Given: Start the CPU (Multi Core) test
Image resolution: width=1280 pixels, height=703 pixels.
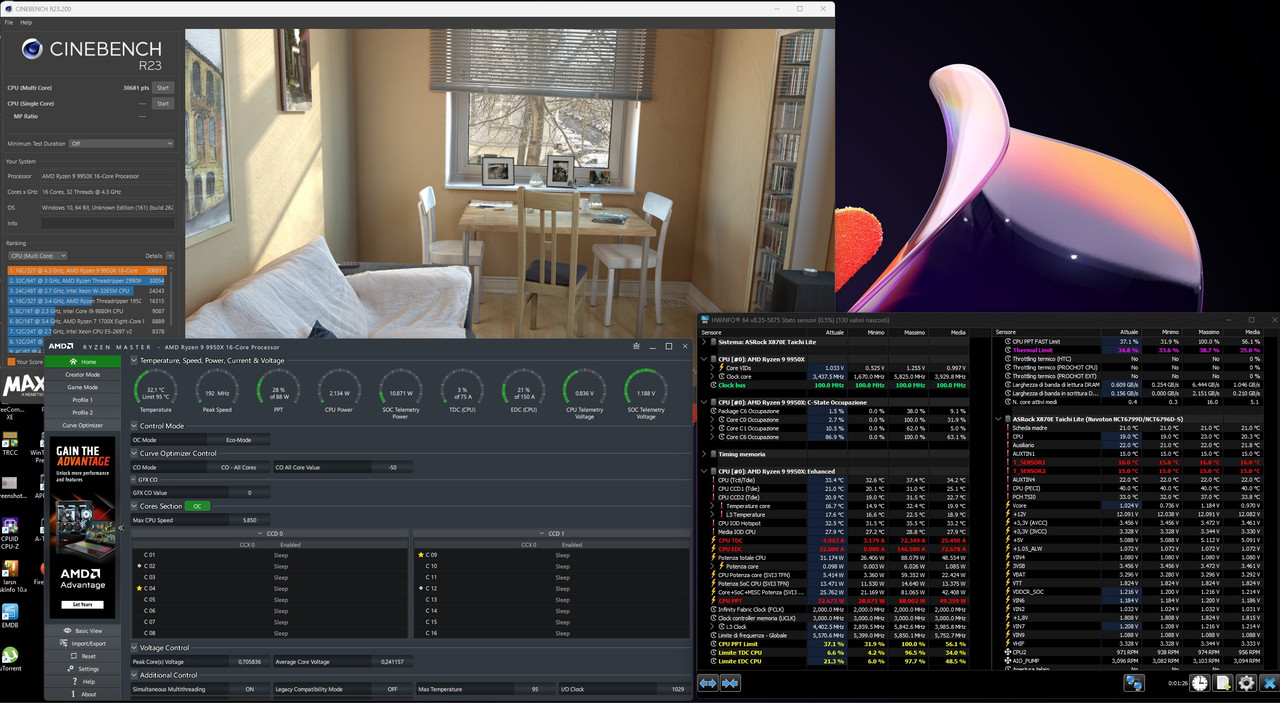Looking at the screenshot, I should click(x=162, y=88).
